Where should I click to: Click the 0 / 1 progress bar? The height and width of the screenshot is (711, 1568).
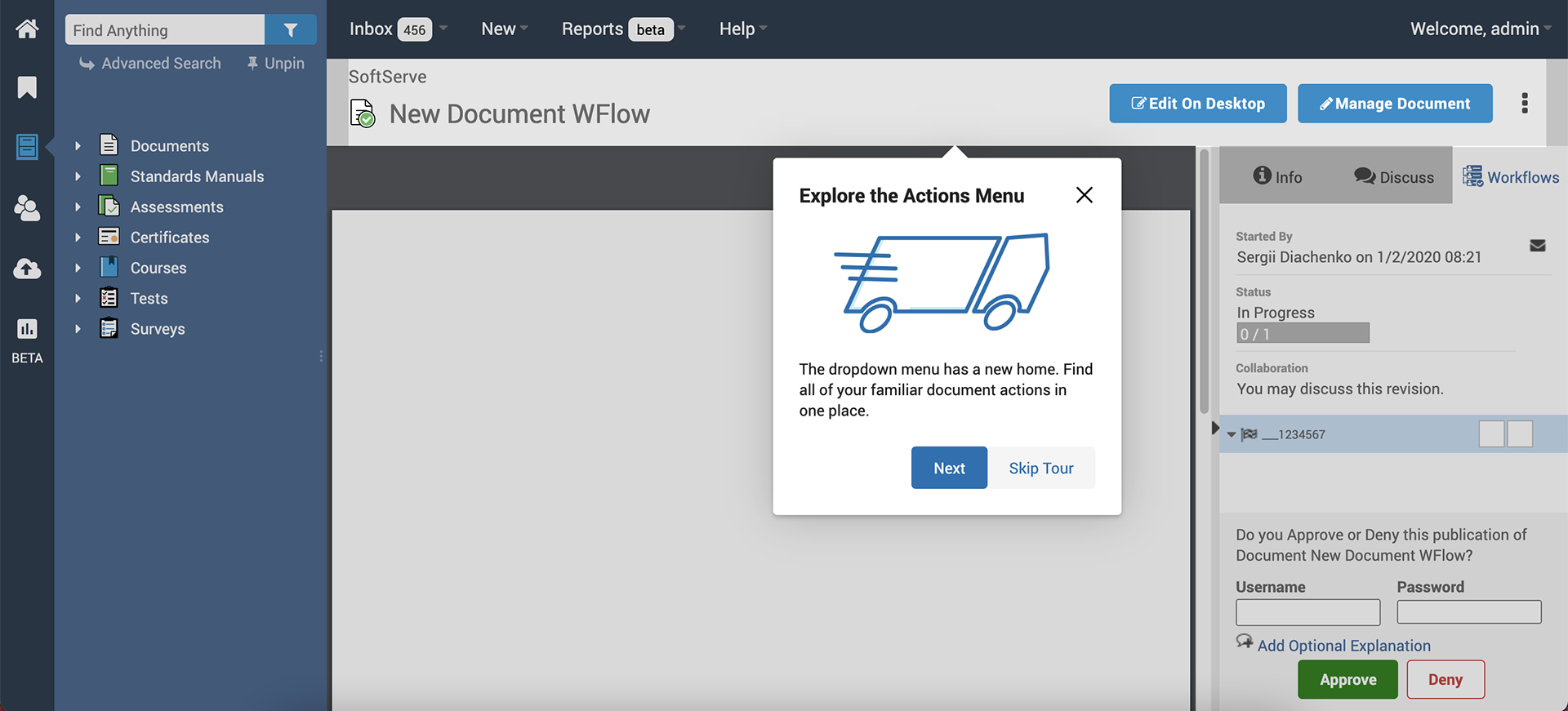coord(1303,333)
